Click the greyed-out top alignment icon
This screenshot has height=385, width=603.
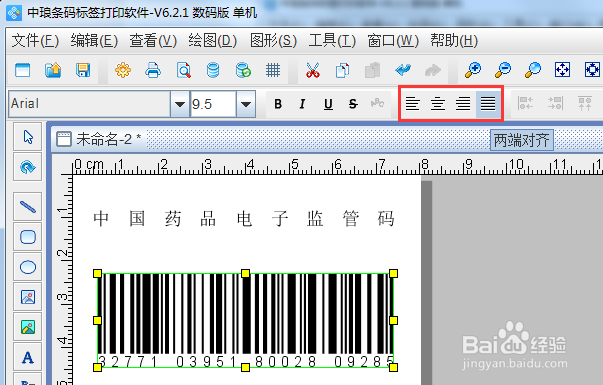click(x=585, y=103)
